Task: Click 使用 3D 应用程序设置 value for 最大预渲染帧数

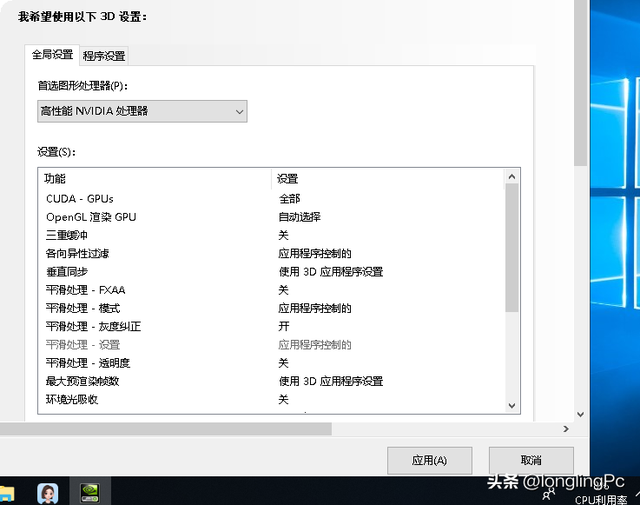Action: point(331,381)
